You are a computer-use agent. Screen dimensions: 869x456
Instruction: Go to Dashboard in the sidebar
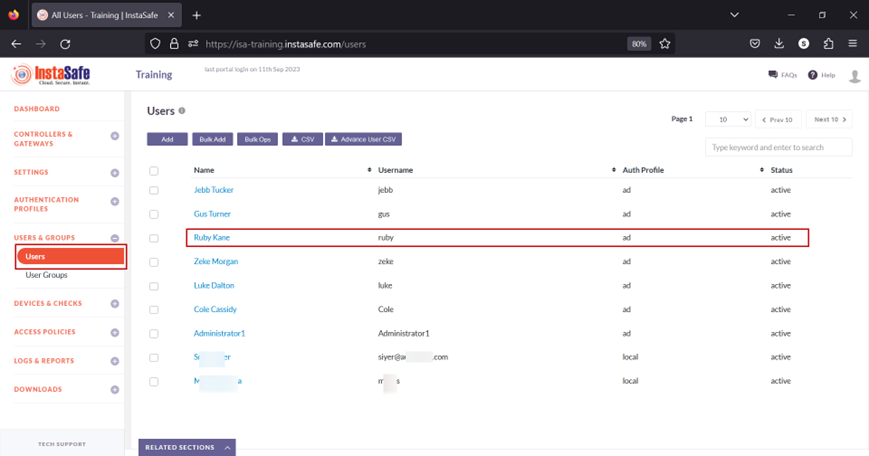click(37, 109)
